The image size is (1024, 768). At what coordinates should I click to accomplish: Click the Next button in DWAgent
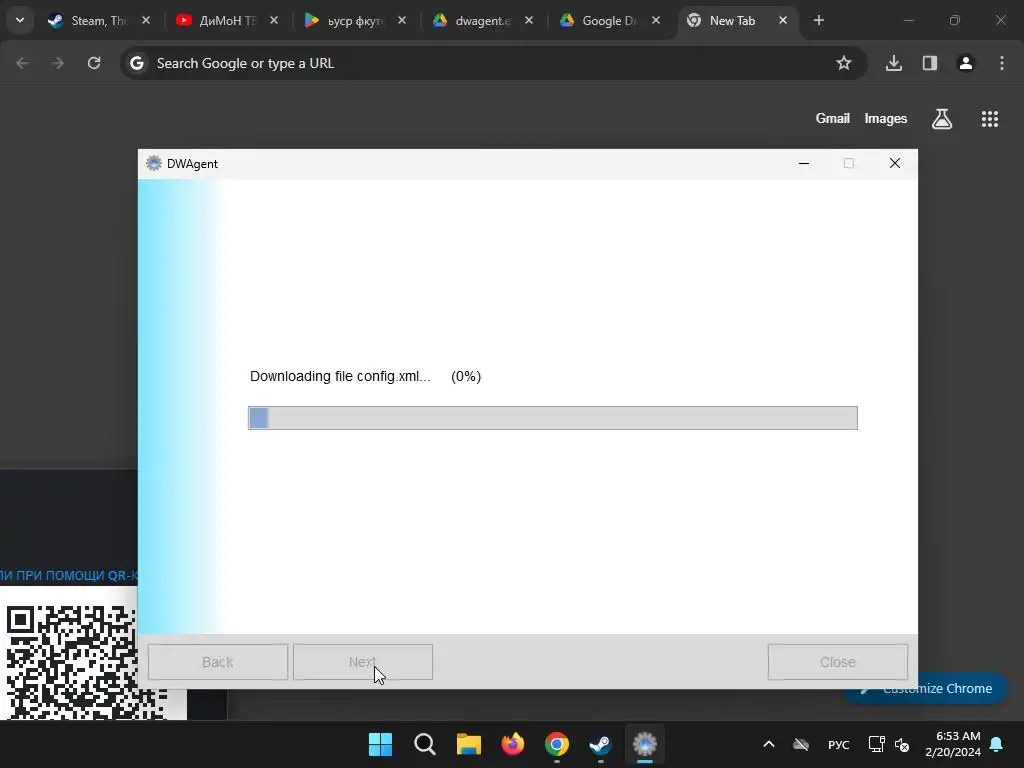362,662
